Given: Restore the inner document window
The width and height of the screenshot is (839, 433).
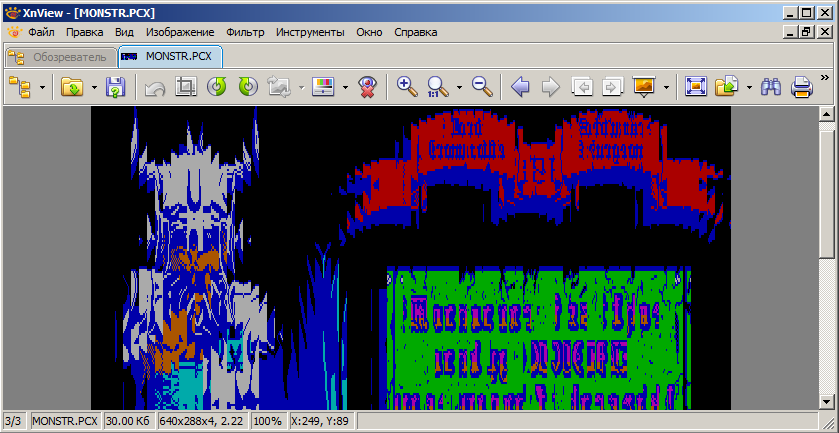Looking at the screenshot, I should point(807,32).
